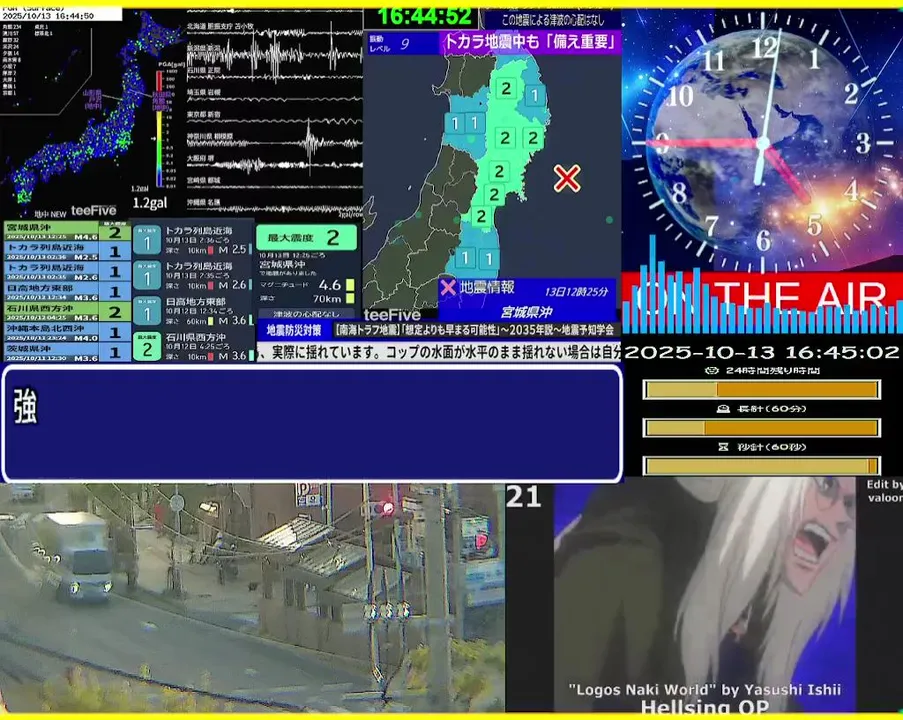Click the clock icon beside 24時間残り時間

click(712, 370)
